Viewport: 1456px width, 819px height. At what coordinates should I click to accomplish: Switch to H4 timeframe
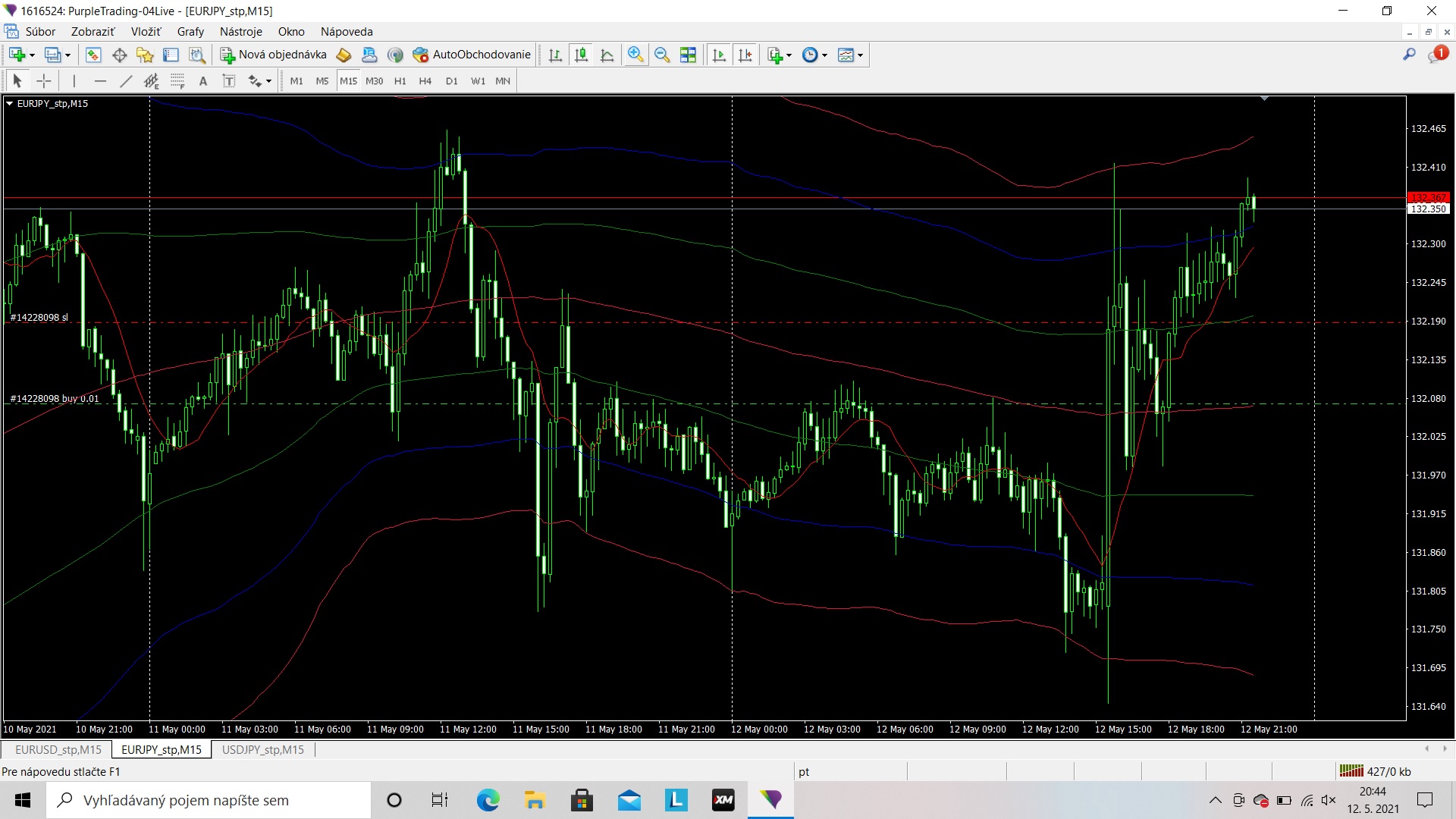[x=425, y=80]
